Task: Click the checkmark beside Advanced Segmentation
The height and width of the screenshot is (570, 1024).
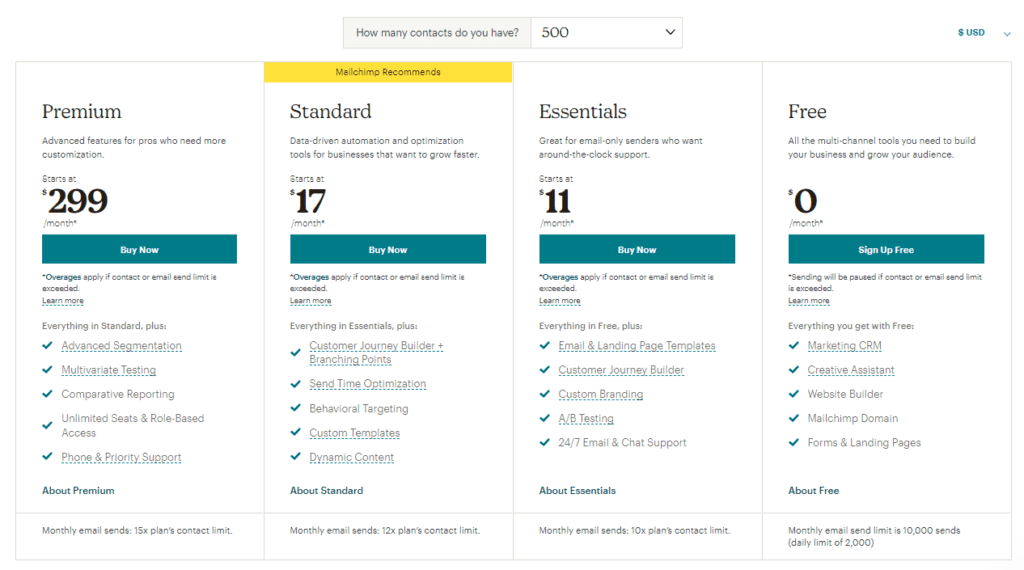Action: click(x=47, y=345)
